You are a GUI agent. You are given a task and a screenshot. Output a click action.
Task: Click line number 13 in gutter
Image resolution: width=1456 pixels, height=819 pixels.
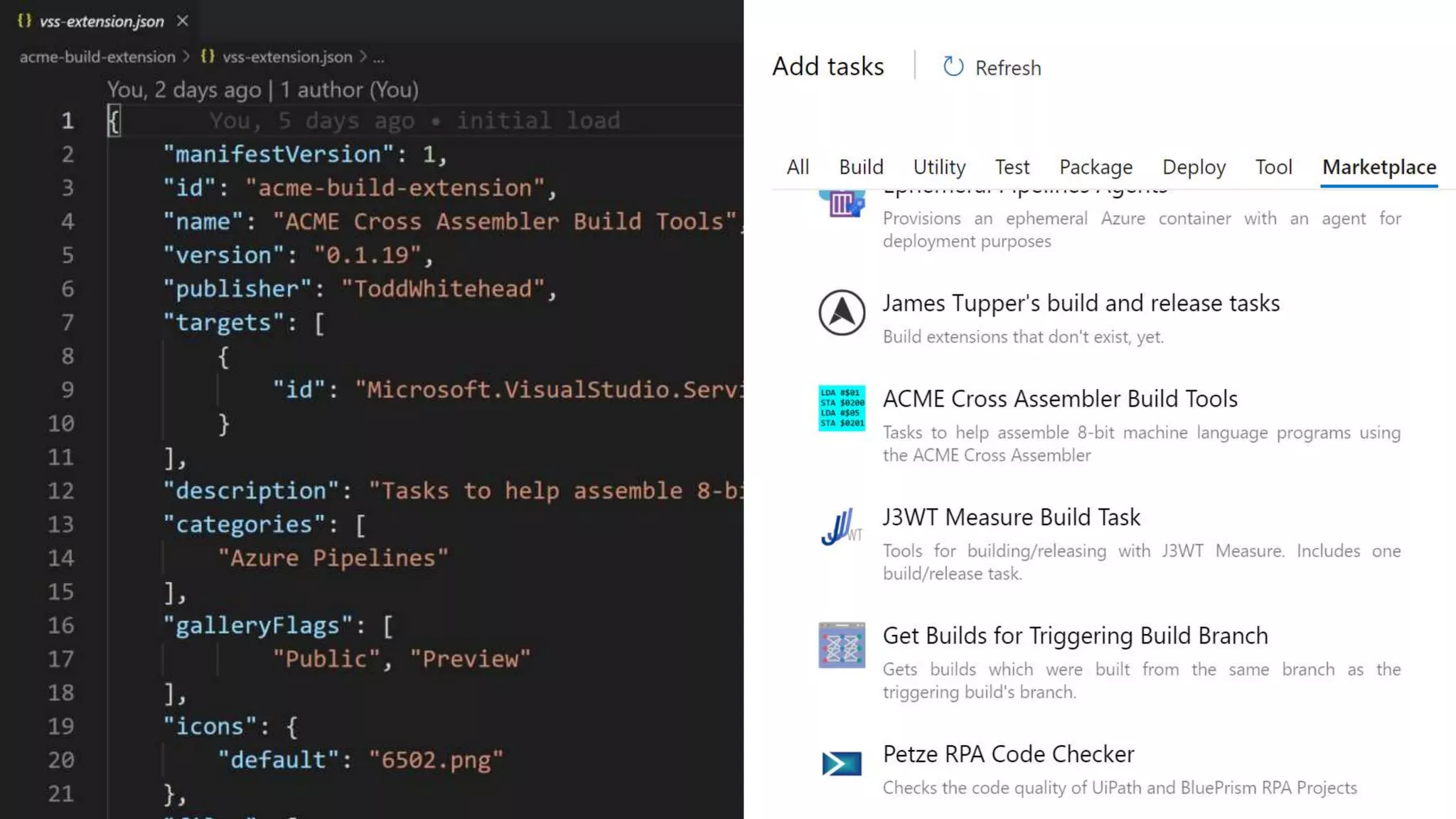pyautogui.click(x=61, y=525)
